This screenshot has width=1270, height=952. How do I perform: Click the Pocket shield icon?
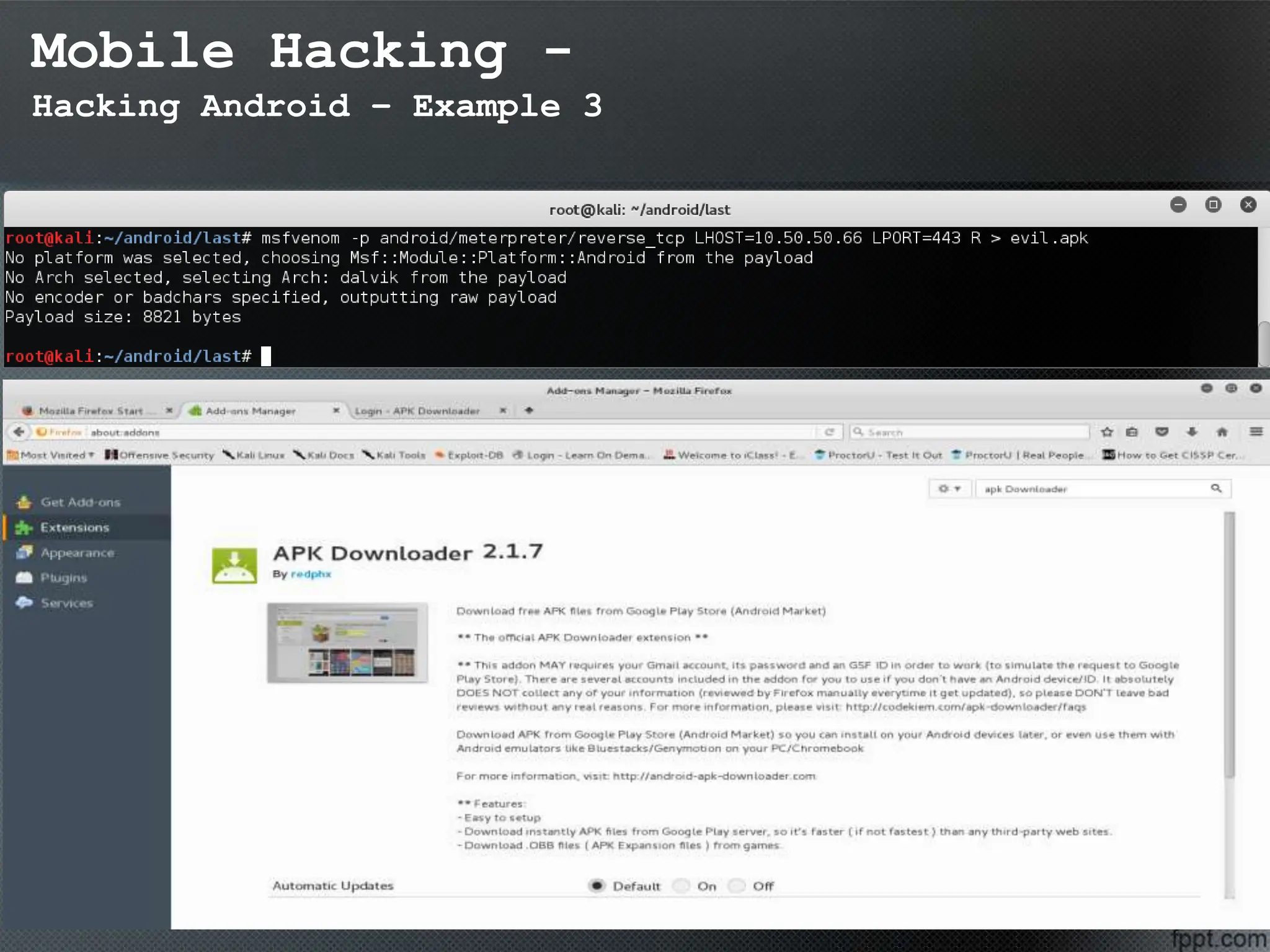(1162, 432)
